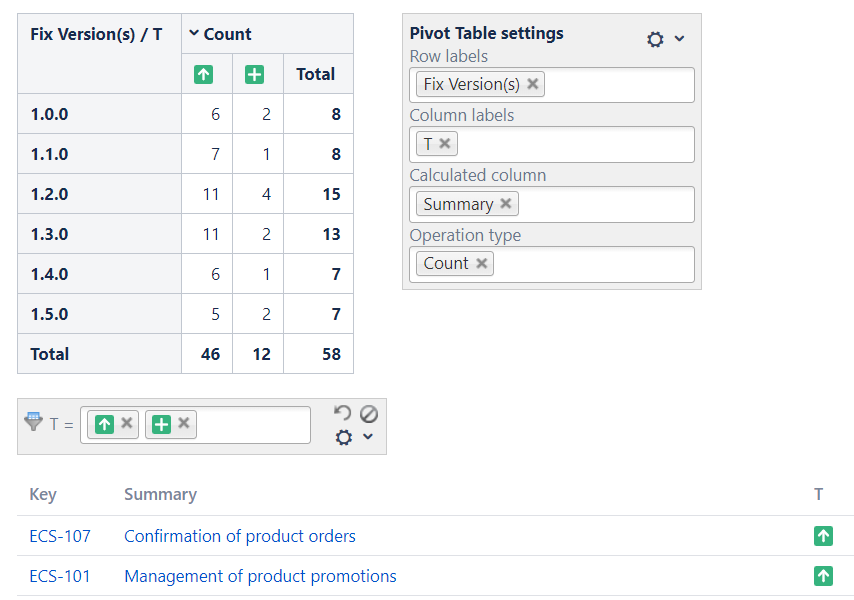This screenshot has width=854, height=600.
Task: Click the issue type icon for ECS-107
Action: (x=823, y=536)
